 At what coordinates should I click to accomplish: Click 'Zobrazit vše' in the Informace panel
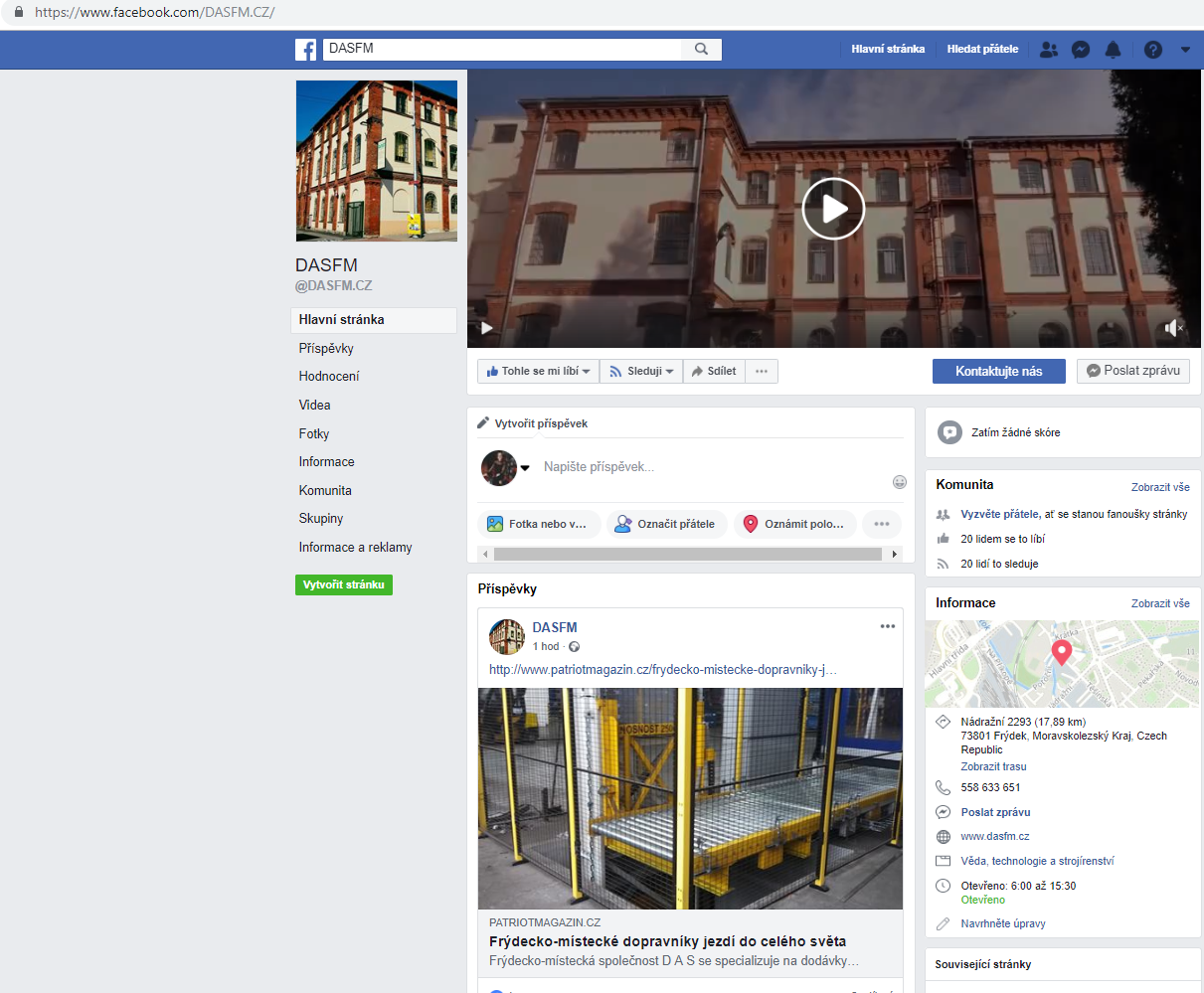[x=1160, y=603]
